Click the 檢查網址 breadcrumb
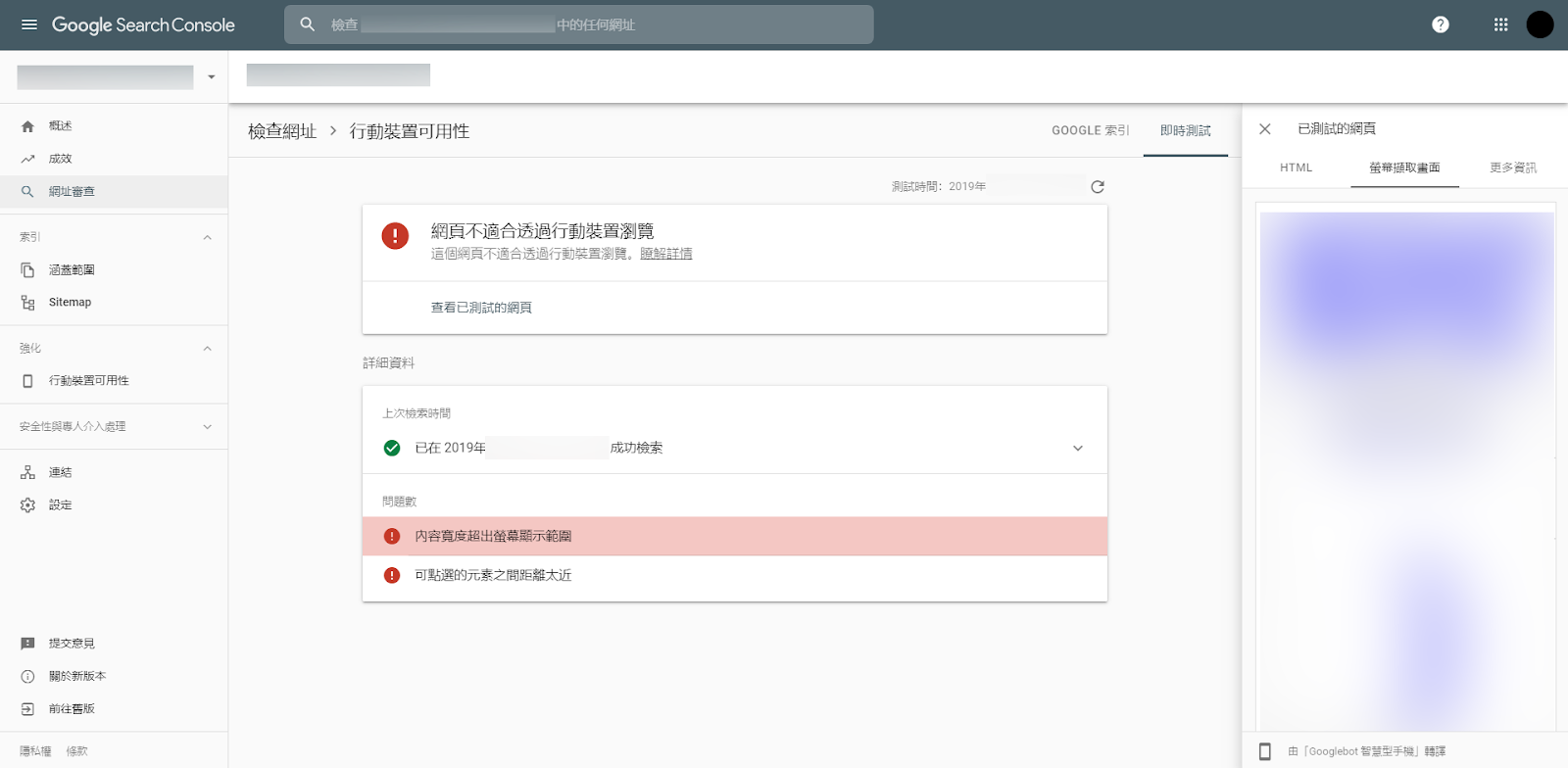1568x768 pixels. 282,131
